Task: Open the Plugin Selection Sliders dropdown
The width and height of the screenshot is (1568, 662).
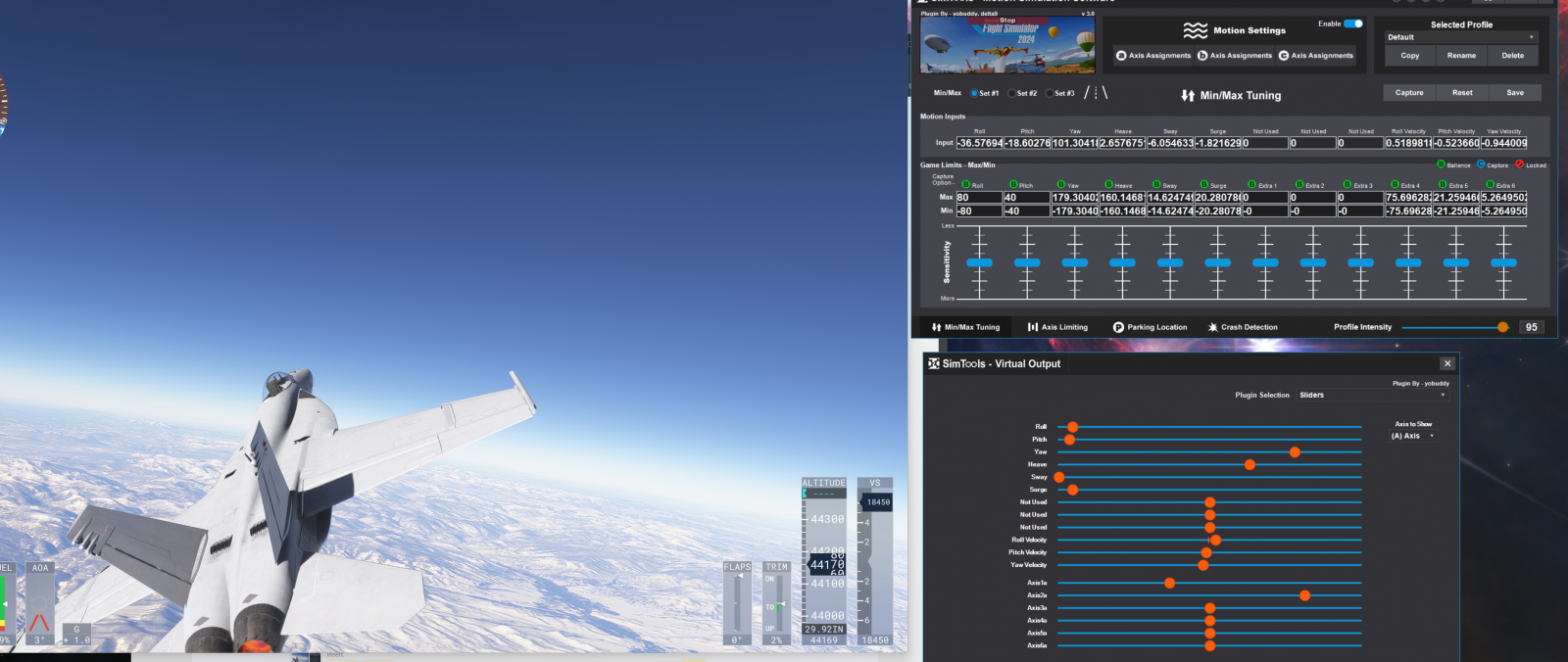Action: [1372, 395]
